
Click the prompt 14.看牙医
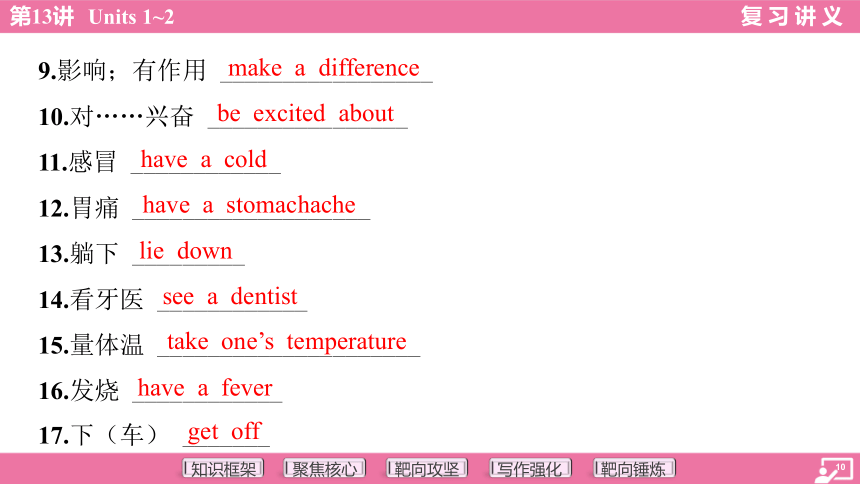90,299
